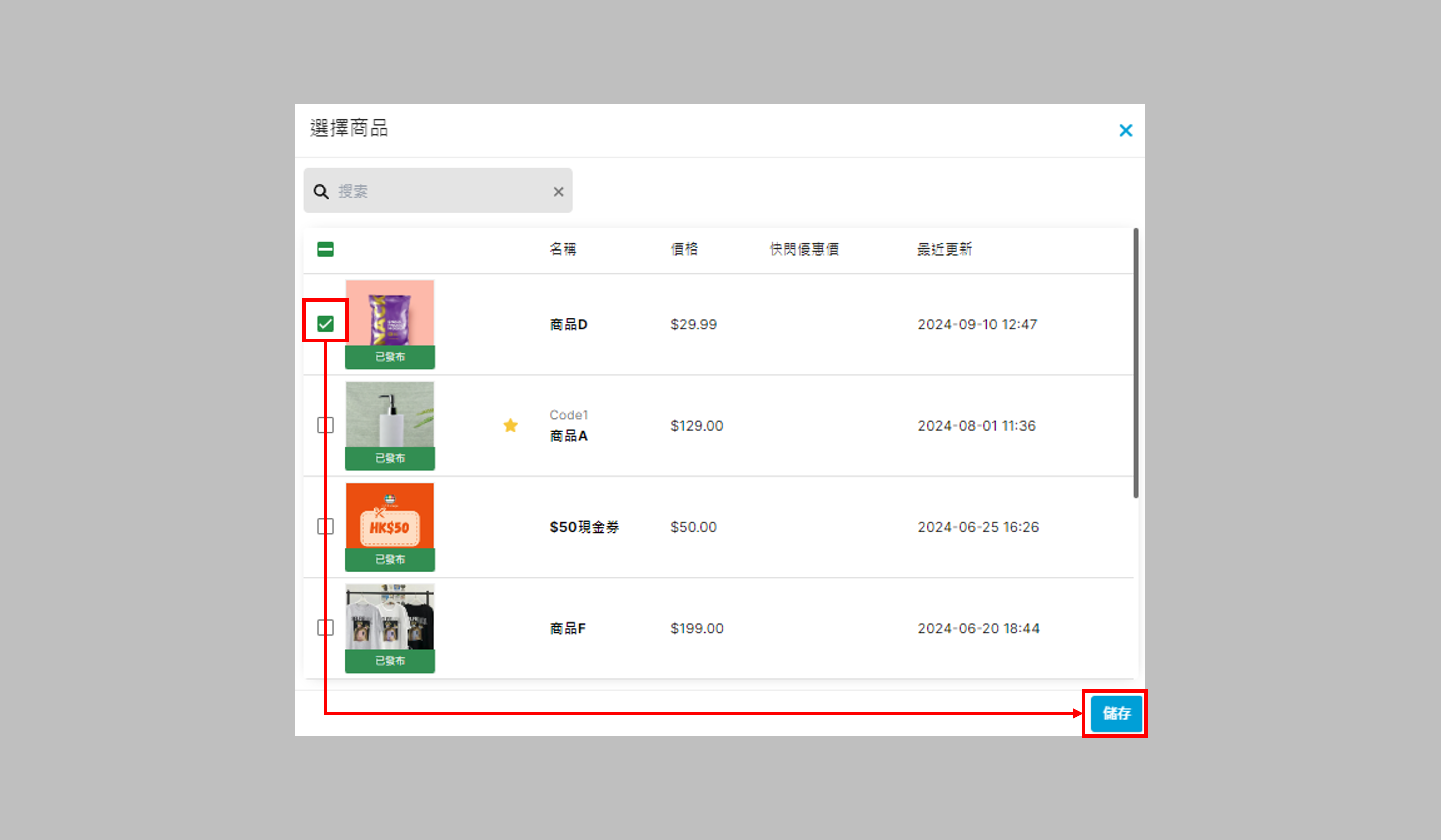Image resolution: width=1441 pixels, height=840 pixels.
Task: Click the 名稱 column header
Action: point(563,249)
